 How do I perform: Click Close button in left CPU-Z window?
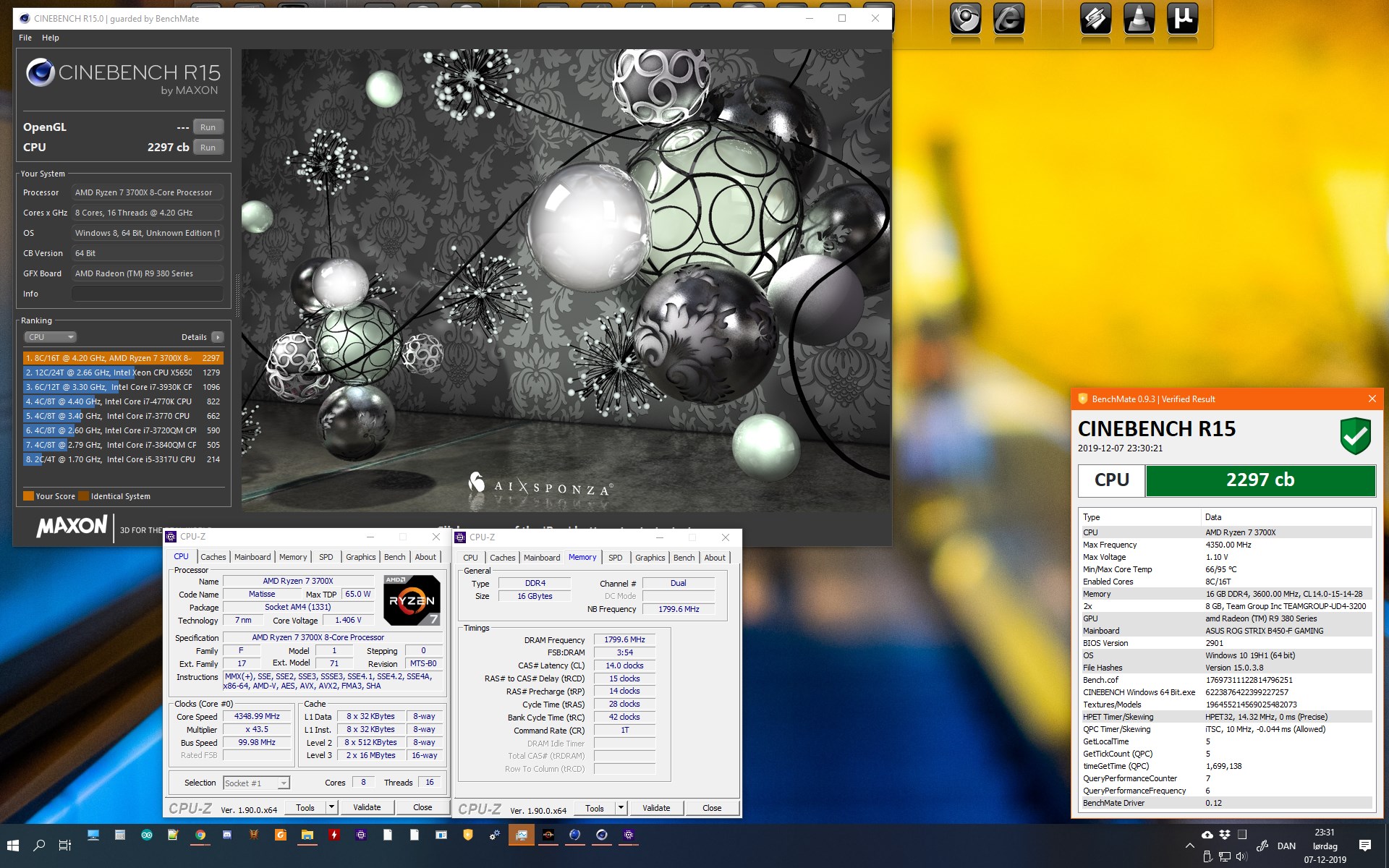[422, 807]
